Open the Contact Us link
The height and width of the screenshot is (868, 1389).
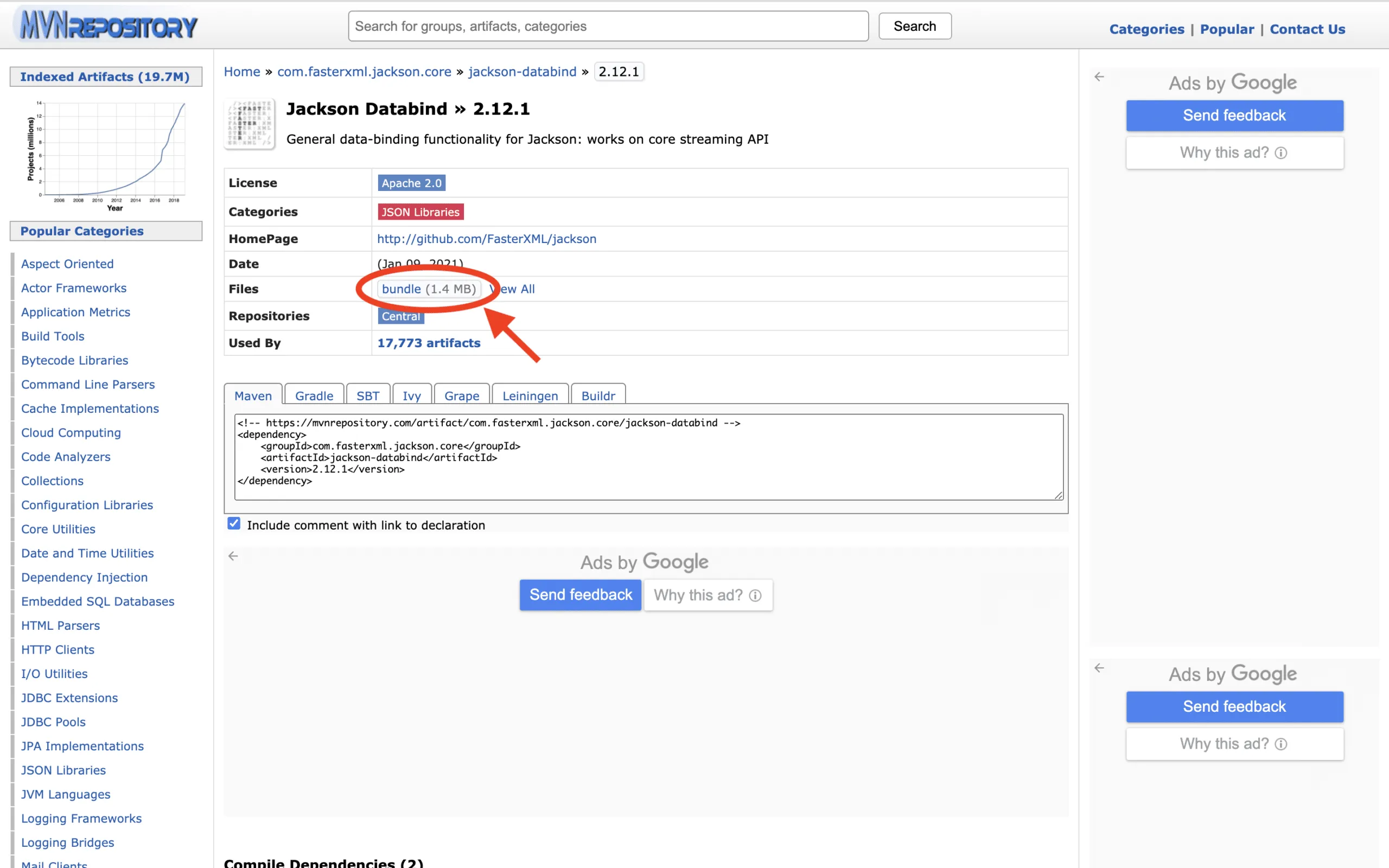pyautogui.click(x=1307, y=29)
